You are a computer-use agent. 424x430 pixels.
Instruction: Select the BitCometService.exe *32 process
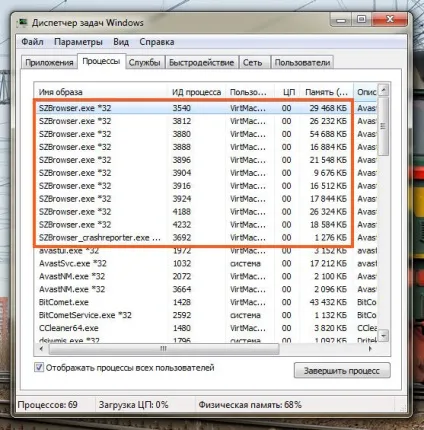(x=206, y=315)
